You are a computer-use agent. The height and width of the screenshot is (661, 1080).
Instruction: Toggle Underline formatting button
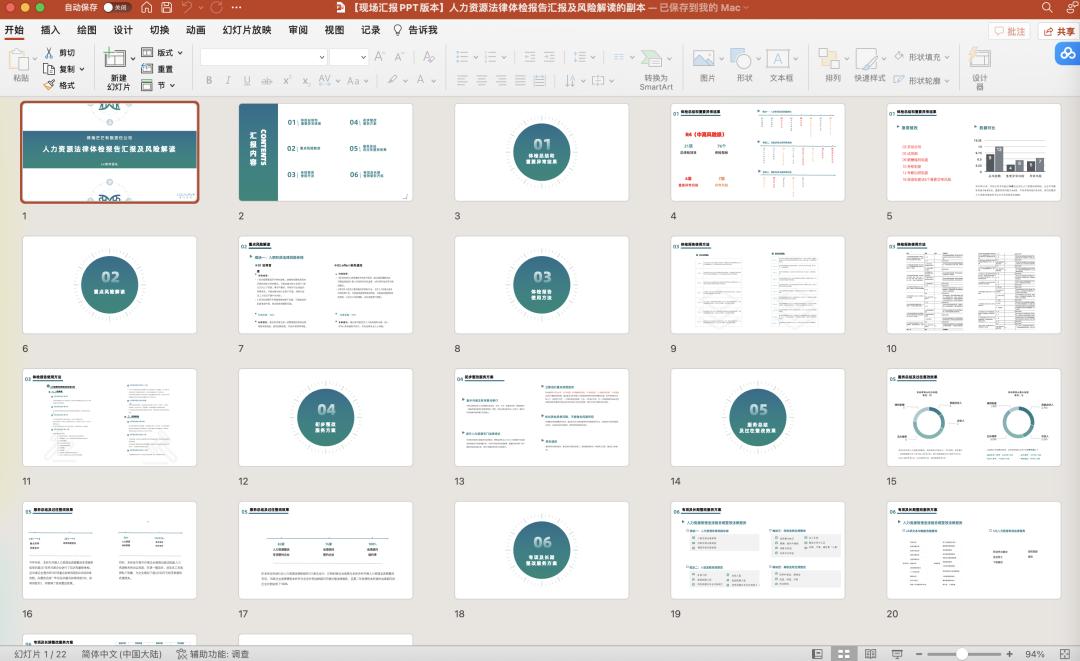pos(247,81)
